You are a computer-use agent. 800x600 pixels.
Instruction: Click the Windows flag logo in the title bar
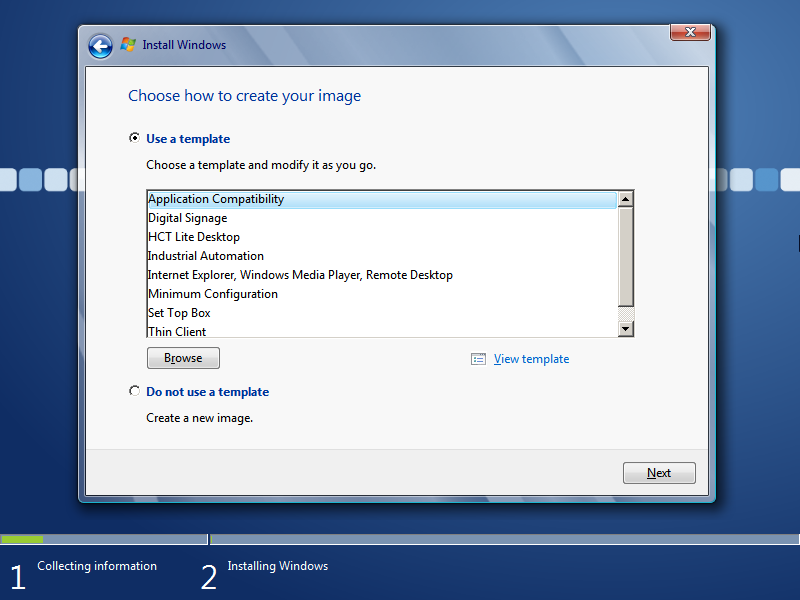coord(128,45)
